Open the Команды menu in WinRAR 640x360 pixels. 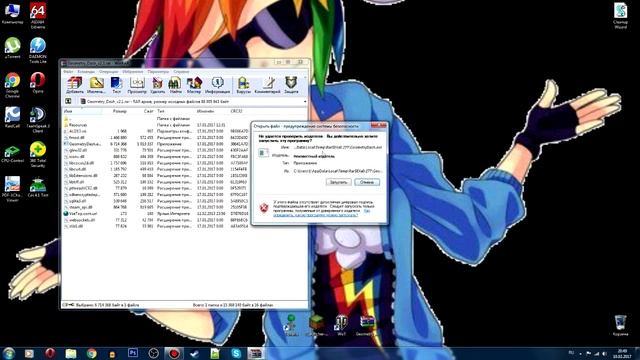point(86,72)
